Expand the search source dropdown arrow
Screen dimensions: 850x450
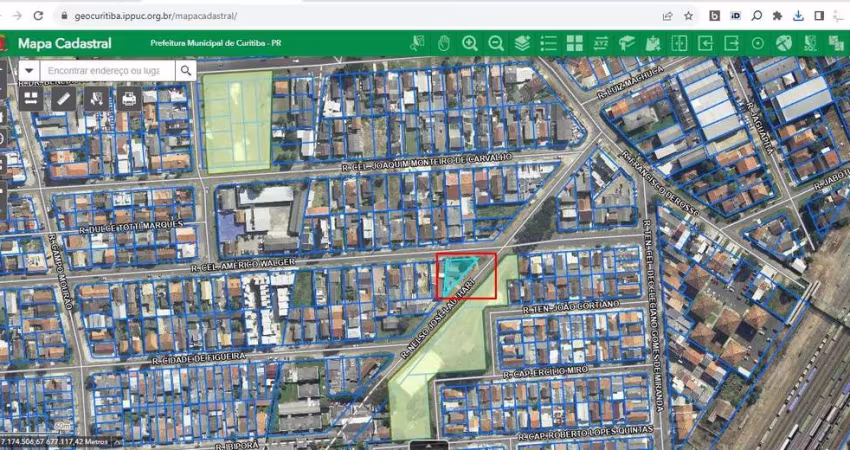click(x=29, y=70)
